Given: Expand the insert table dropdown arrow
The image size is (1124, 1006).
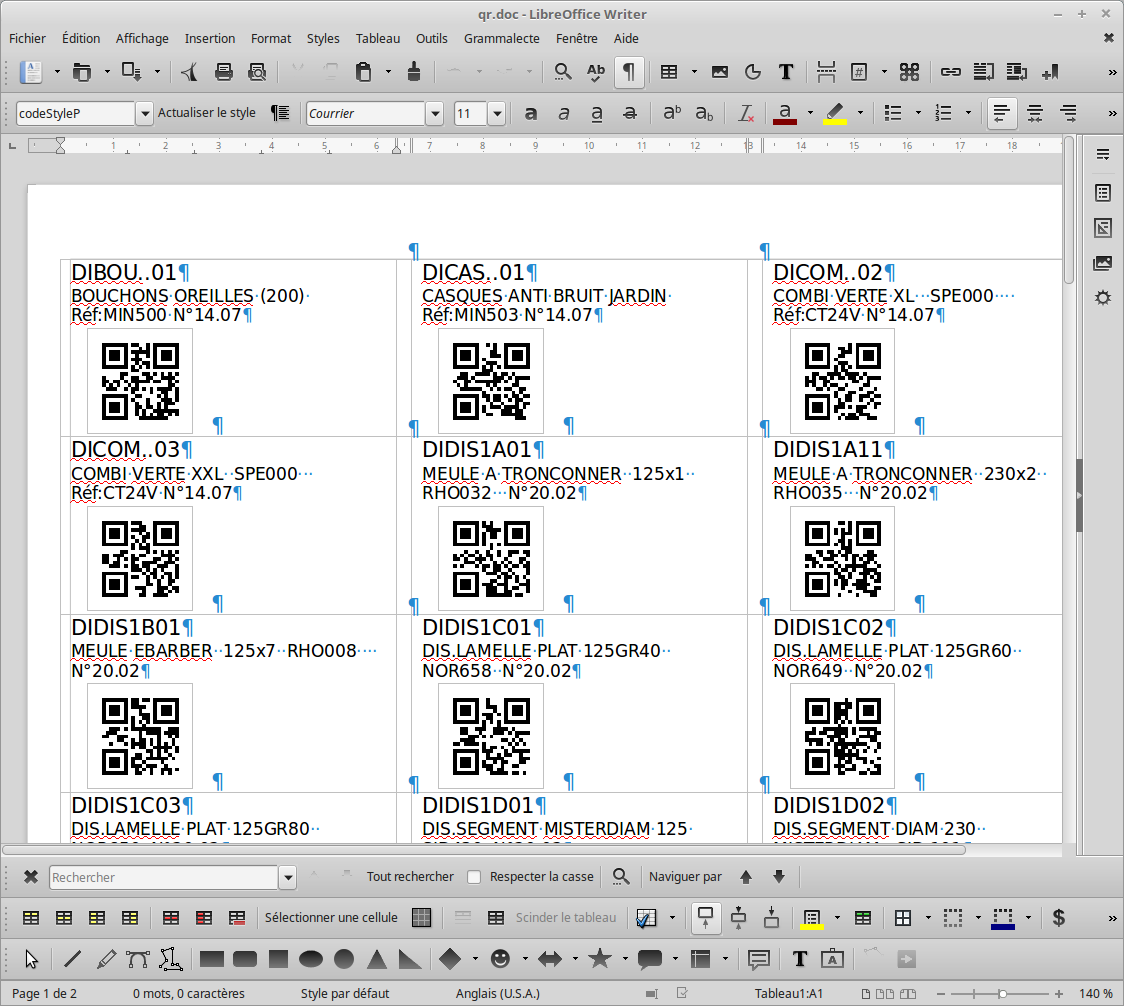Looking at the screenshot, I should pos(693,72).
